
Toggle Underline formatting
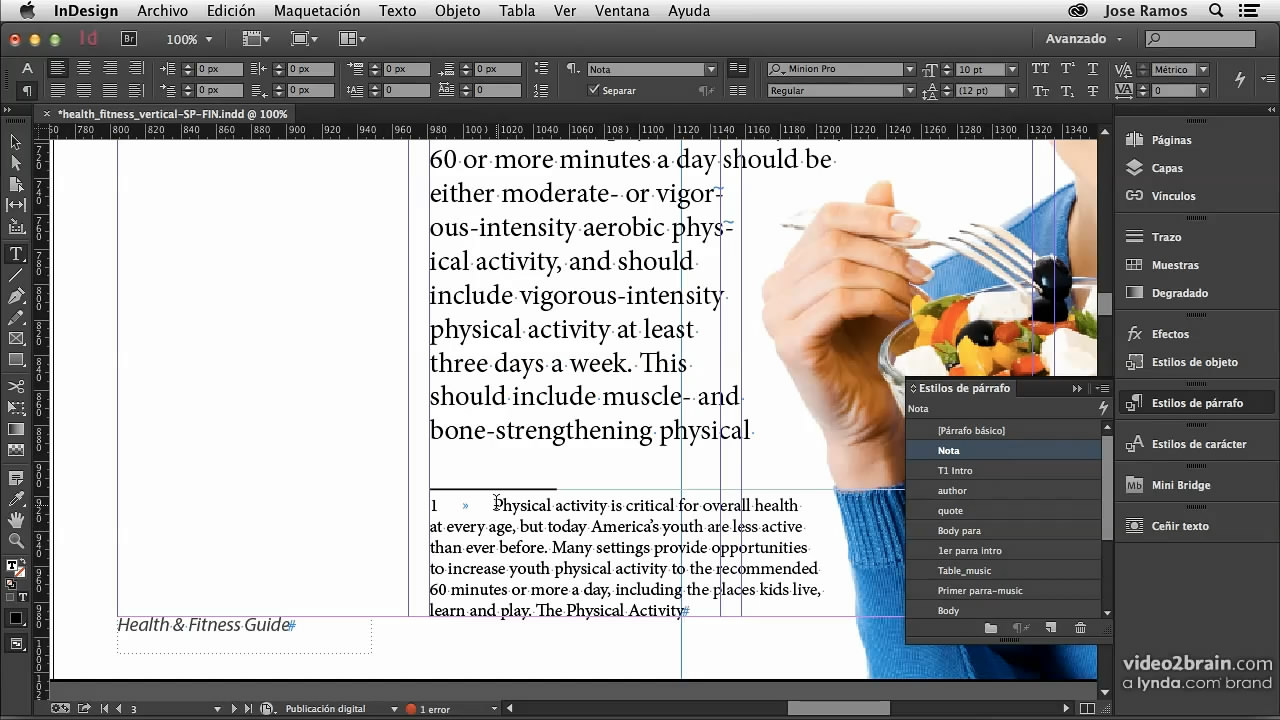click(1093, 69)
